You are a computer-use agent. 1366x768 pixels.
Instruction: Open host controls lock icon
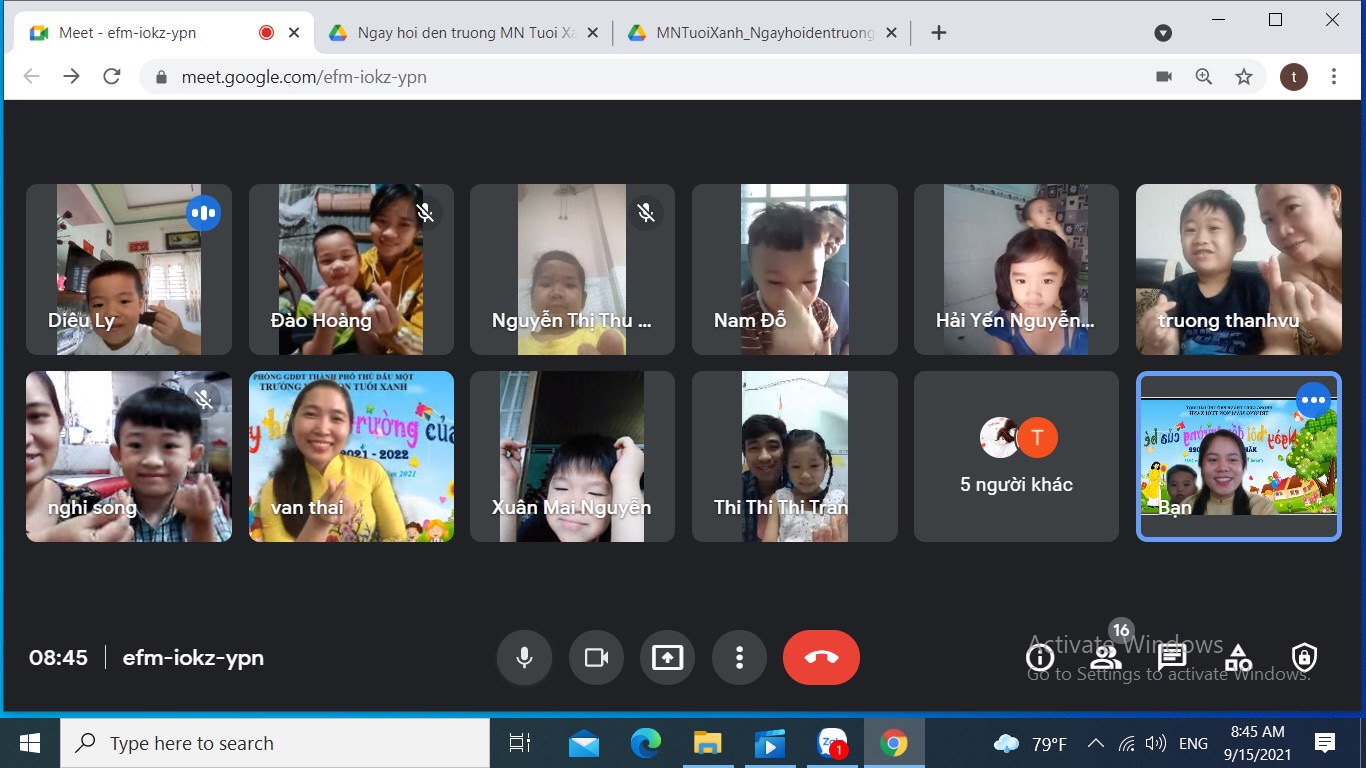click(x=1303, y=657)
